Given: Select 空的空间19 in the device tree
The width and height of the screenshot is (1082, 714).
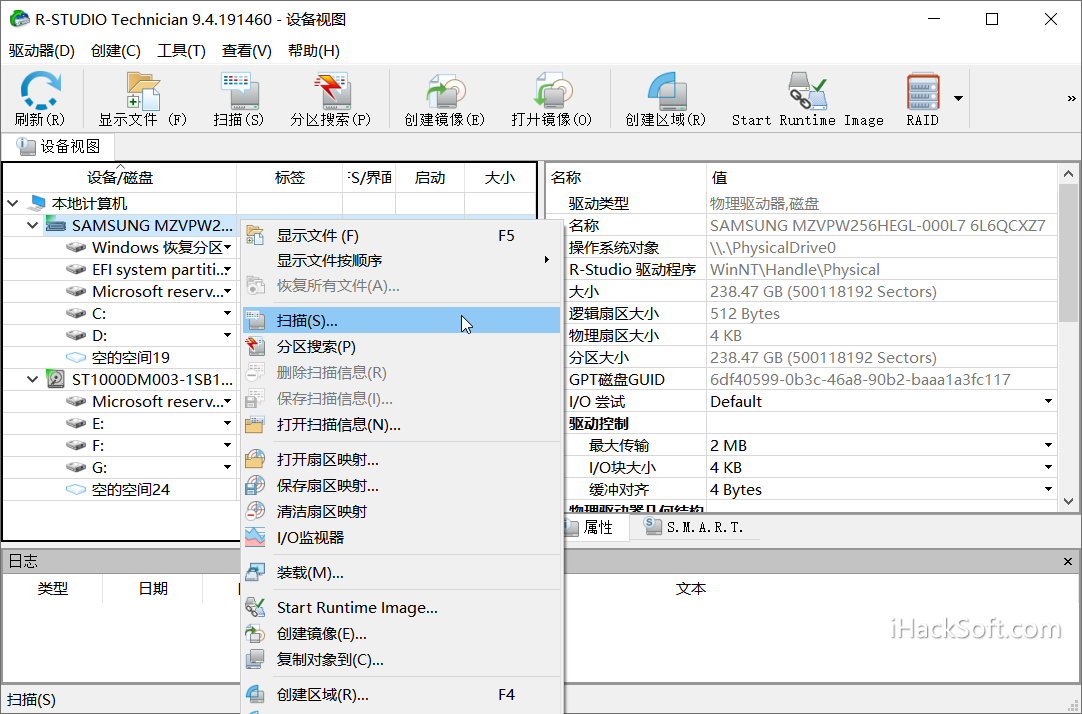Looking at the screenshot, I should (x=130, y=357).
